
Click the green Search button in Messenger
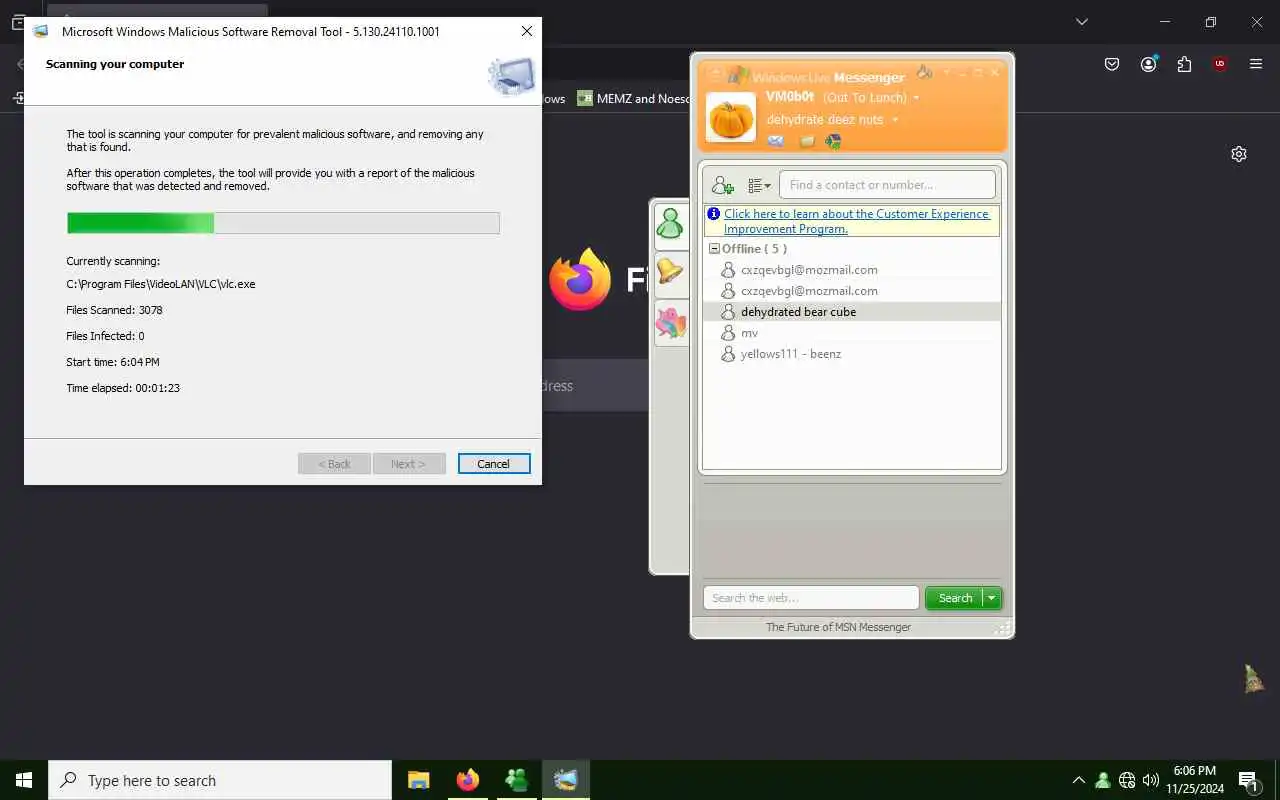pos(954,598)
